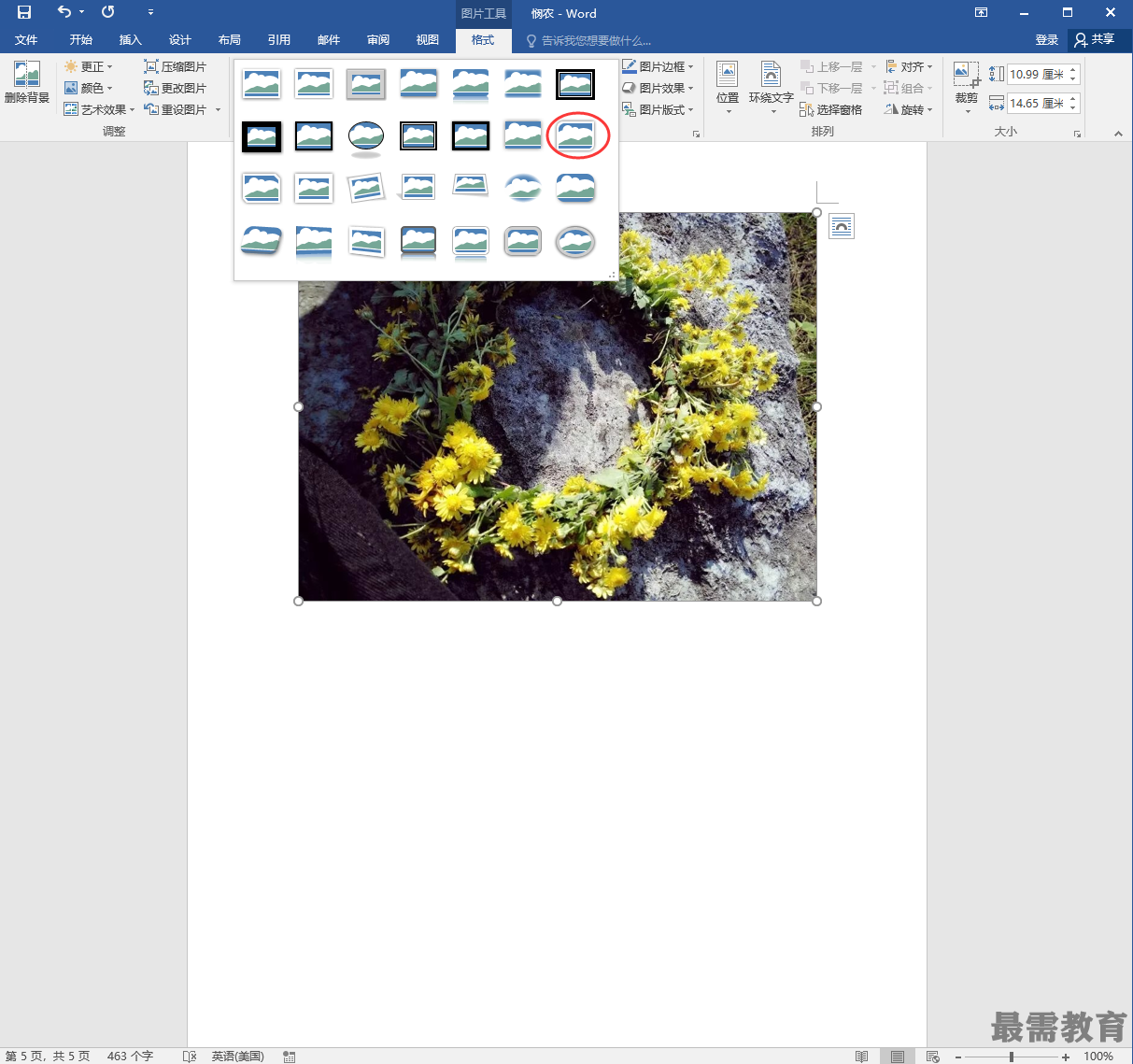Click 登录 sign in
This screenshot has width=1133, height=1064.
[1047, 39]
